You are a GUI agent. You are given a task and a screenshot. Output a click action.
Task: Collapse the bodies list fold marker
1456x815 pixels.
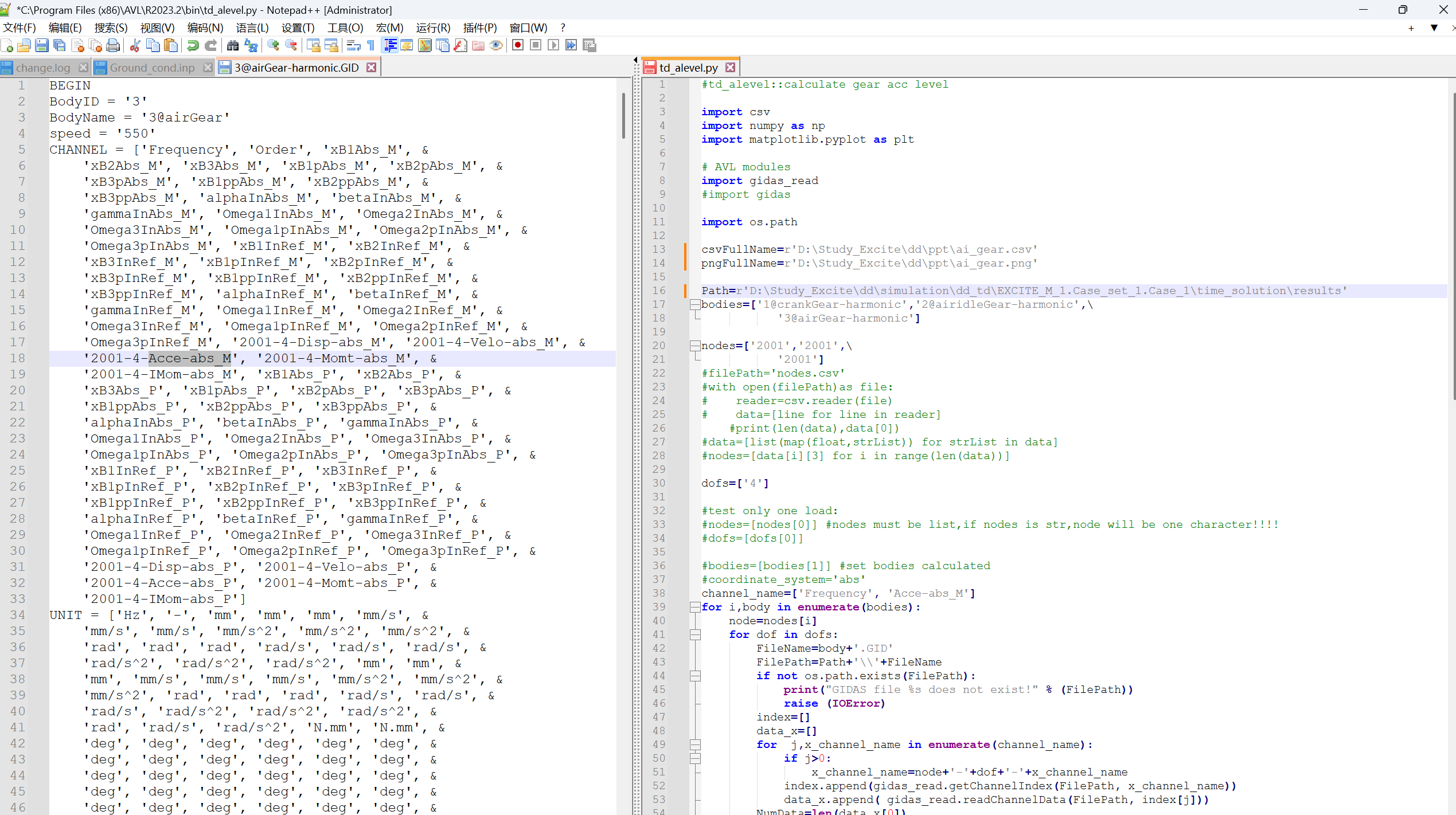(x=695, y=304)
